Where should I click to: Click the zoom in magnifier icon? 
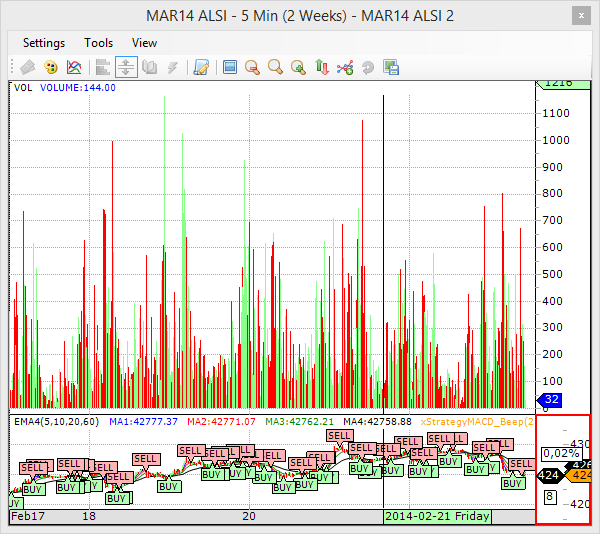(298, 68)
